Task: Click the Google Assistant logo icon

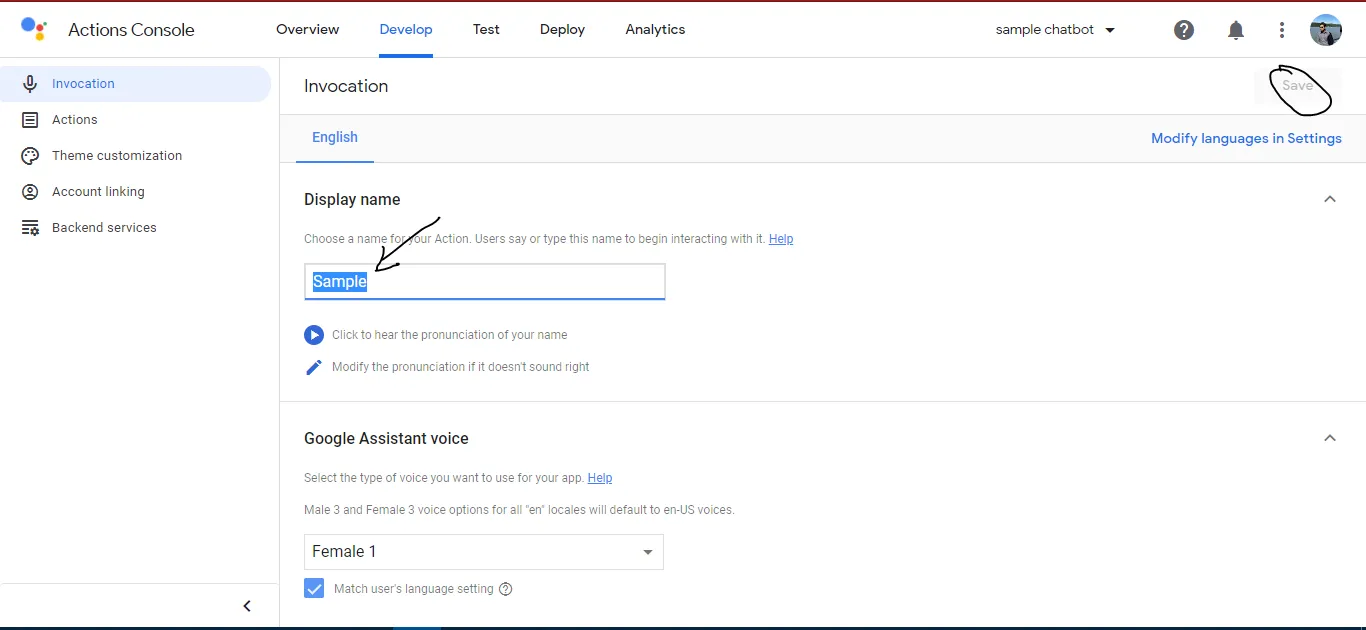Action: pos(34,28)
